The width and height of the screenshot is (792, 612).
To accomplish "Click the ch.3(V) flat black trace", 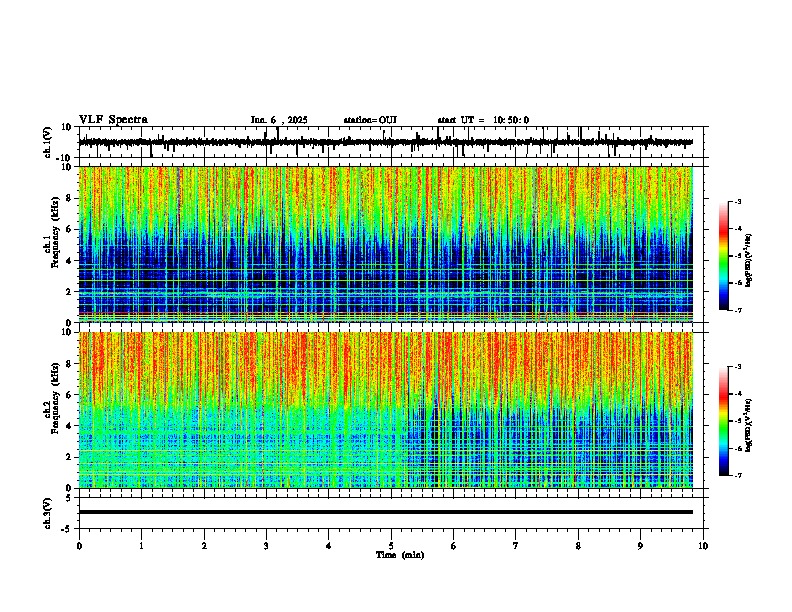I will [386, 512].
